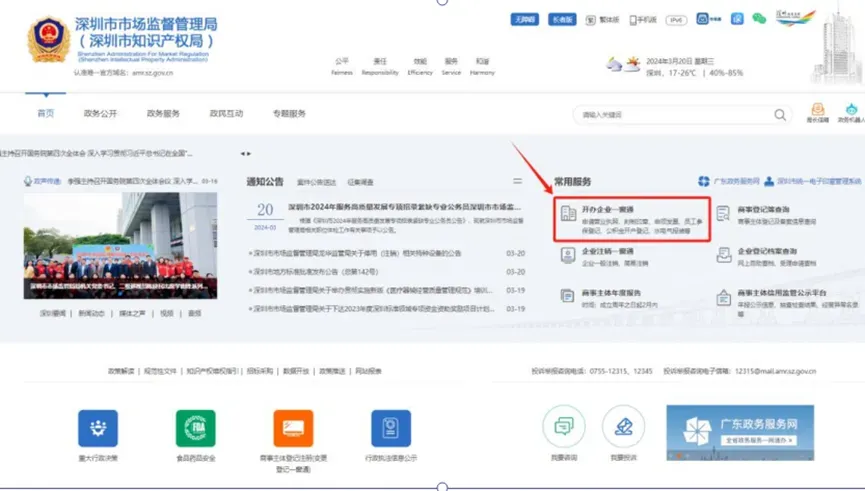Open 政策解读 footer link
This screenshot has height=491, width=865.
tap(121, 371)
